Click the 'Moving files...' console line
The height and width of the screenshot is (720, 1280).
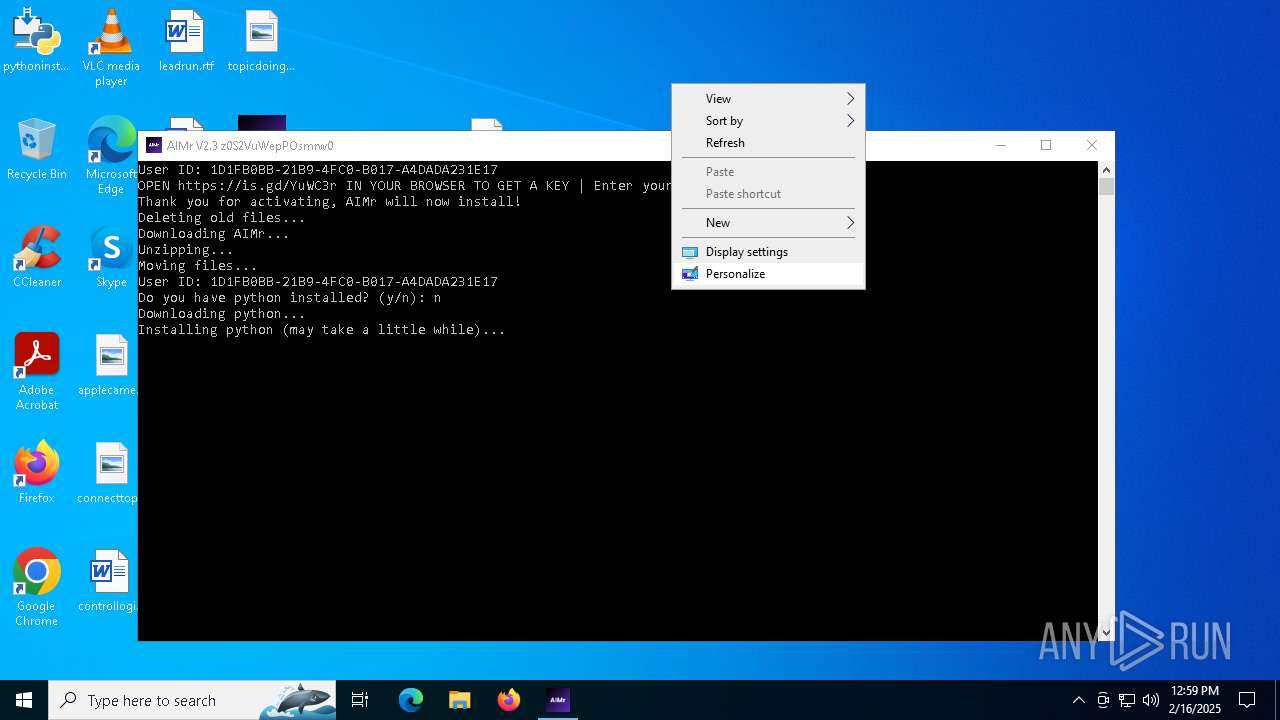click(198, 265)
